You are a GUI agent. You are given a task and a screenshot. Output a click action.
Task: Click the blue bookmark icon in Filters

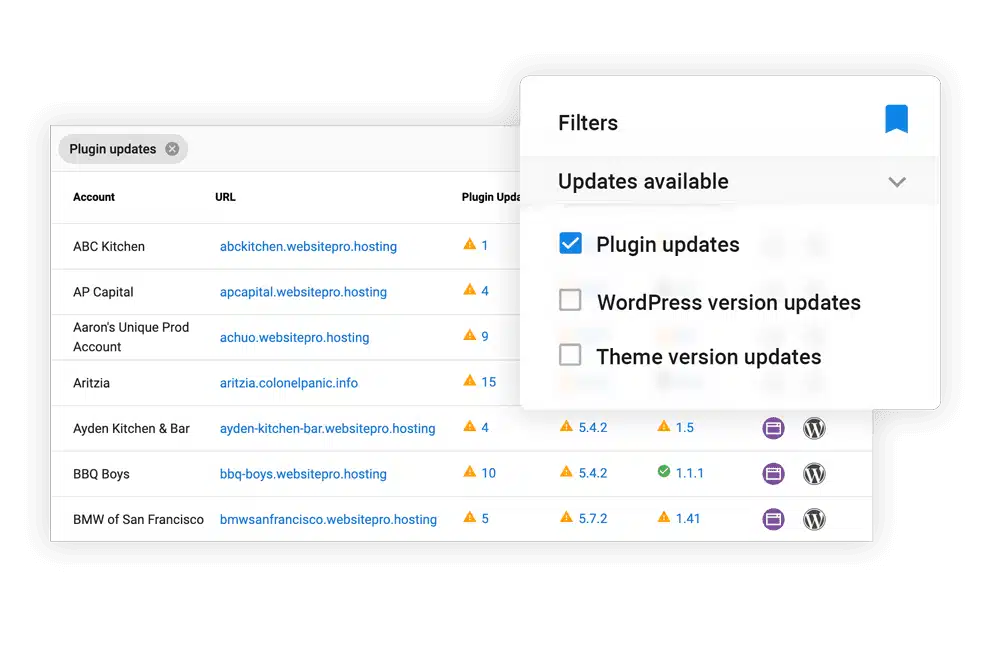[x=896, y=119]
